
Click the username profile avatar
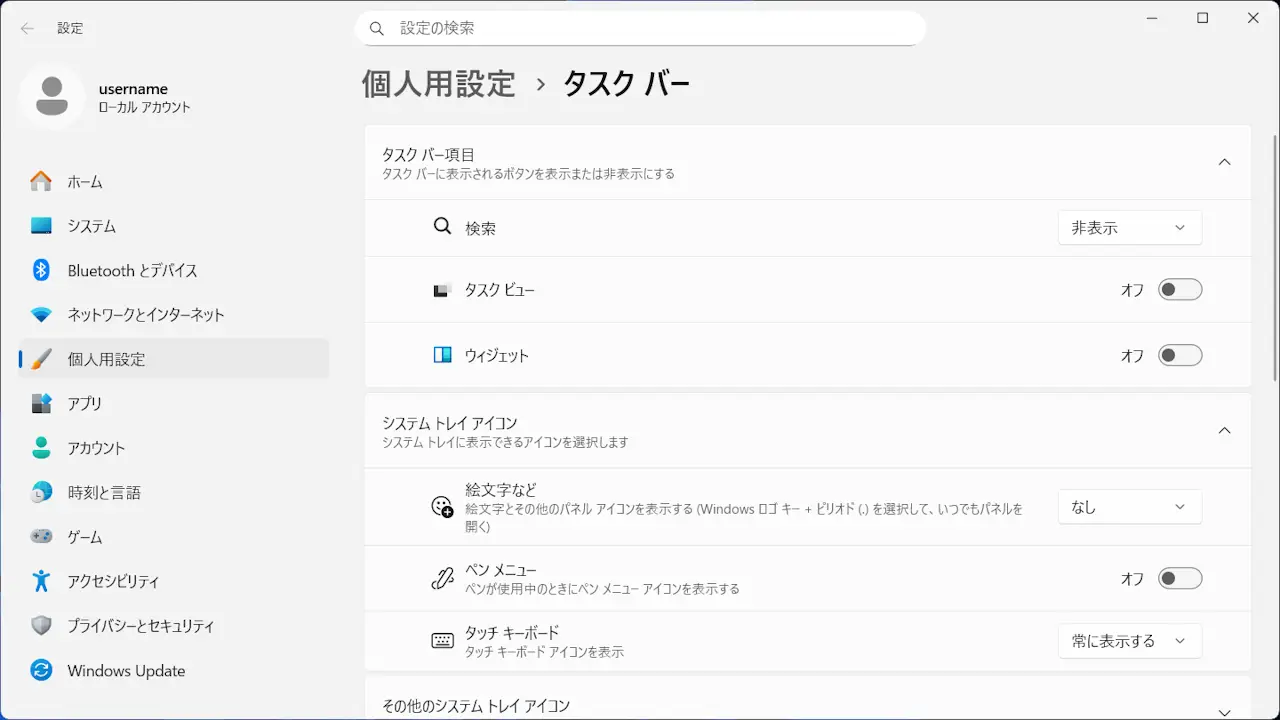tap(52, 96)
